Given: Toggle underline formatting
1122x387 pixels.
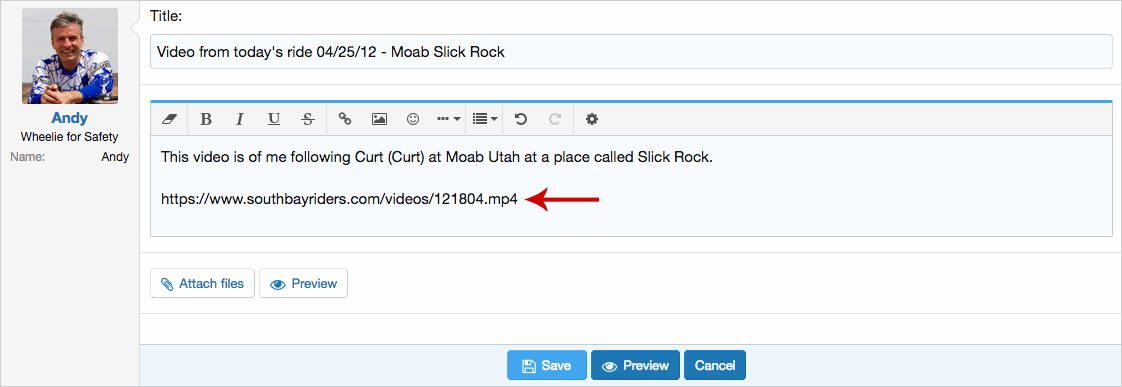Looking at the screenshot, I should [273, 119].
